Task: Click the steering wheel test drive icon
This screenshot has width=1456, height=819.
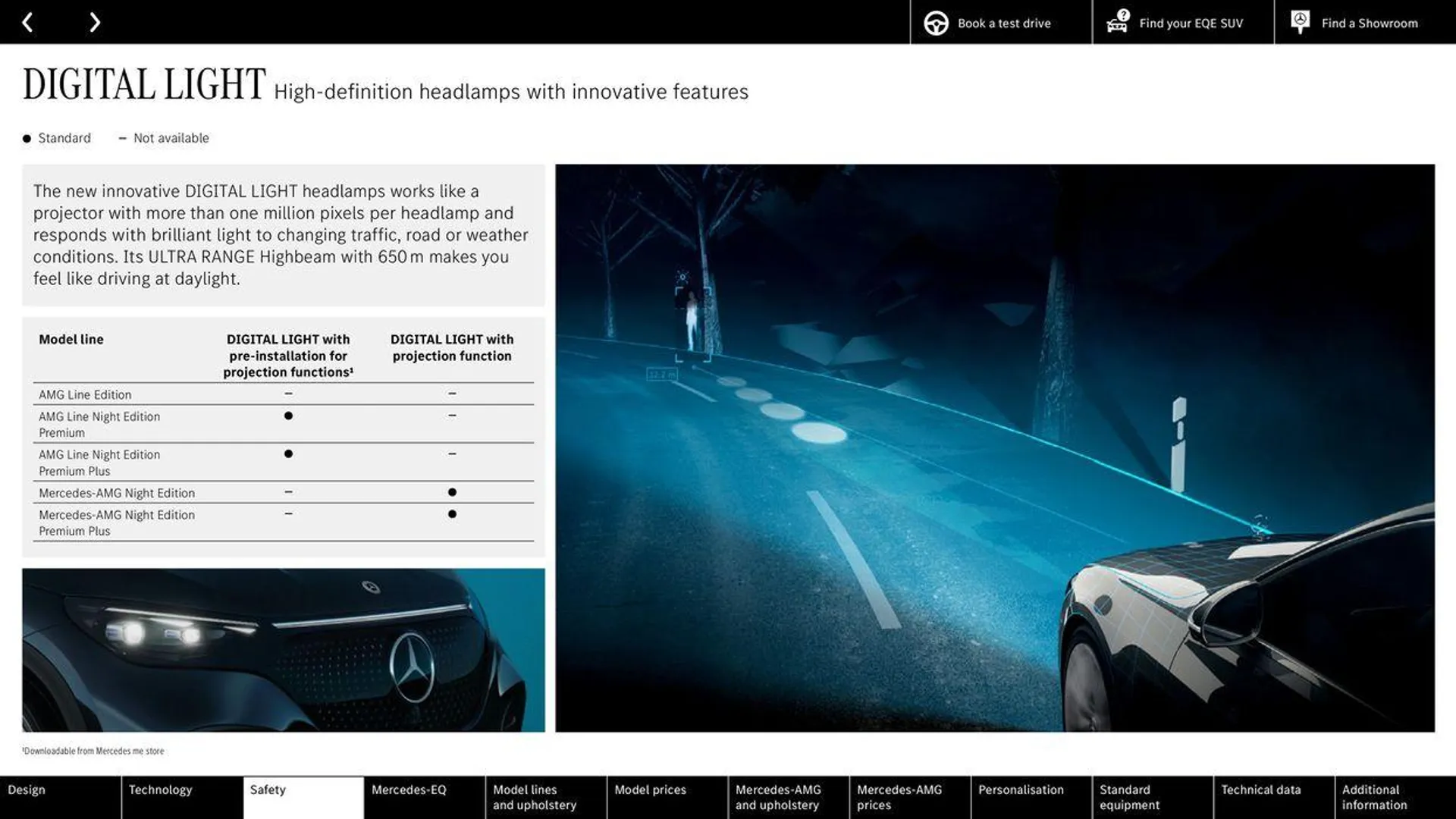Action: point(936,23)
